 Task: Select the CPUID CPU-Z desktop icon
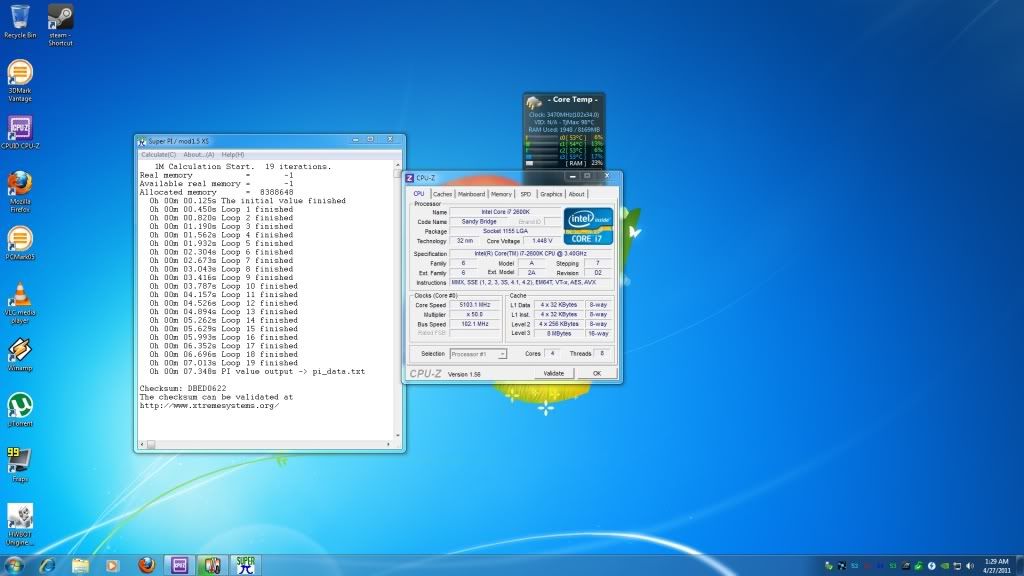[20, 133]
